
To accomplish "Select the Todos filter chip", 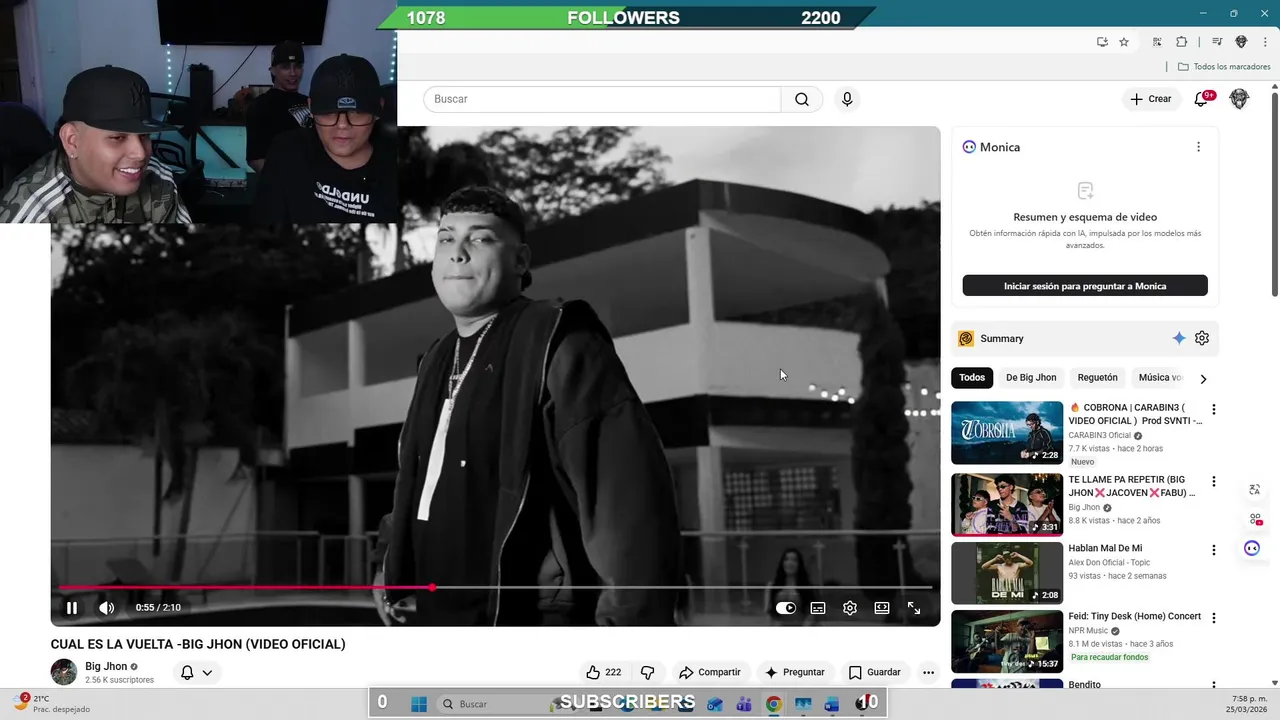I will 972,378.
